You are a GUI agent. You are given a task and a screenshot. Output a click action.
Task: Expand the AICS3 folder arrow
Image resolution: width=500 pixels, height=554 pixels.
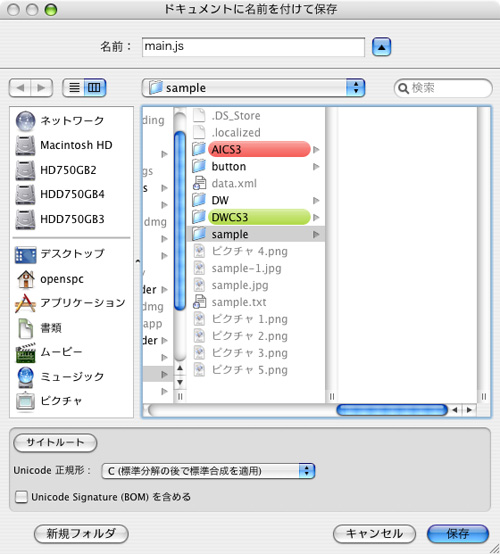[316, 149]
